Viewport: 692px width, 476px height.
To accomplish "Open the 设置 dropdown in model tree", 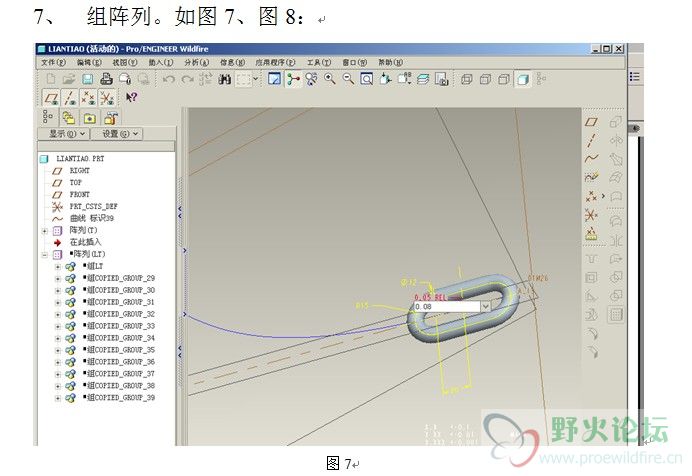I will (x=117, y=134).
